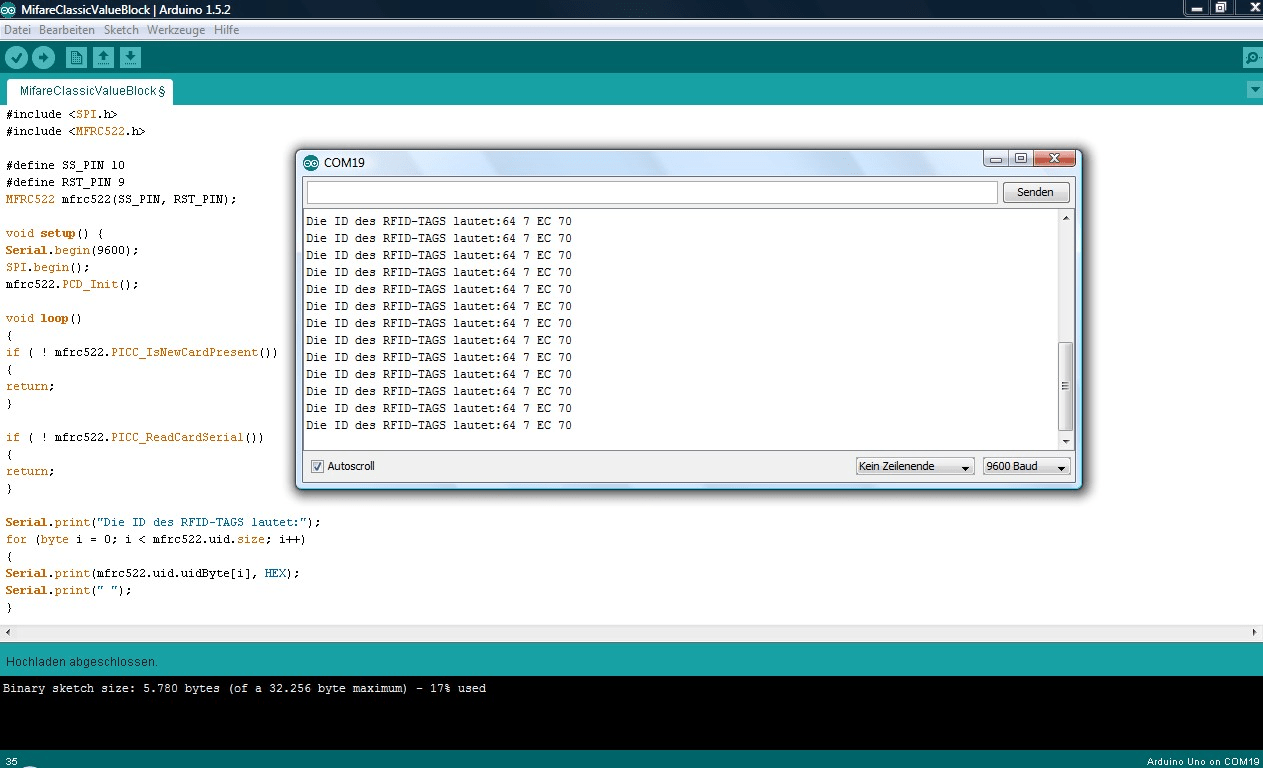Screen dimensions: 1263x768
Task: Click the Senden button
Action: [x=1036, y=192]
